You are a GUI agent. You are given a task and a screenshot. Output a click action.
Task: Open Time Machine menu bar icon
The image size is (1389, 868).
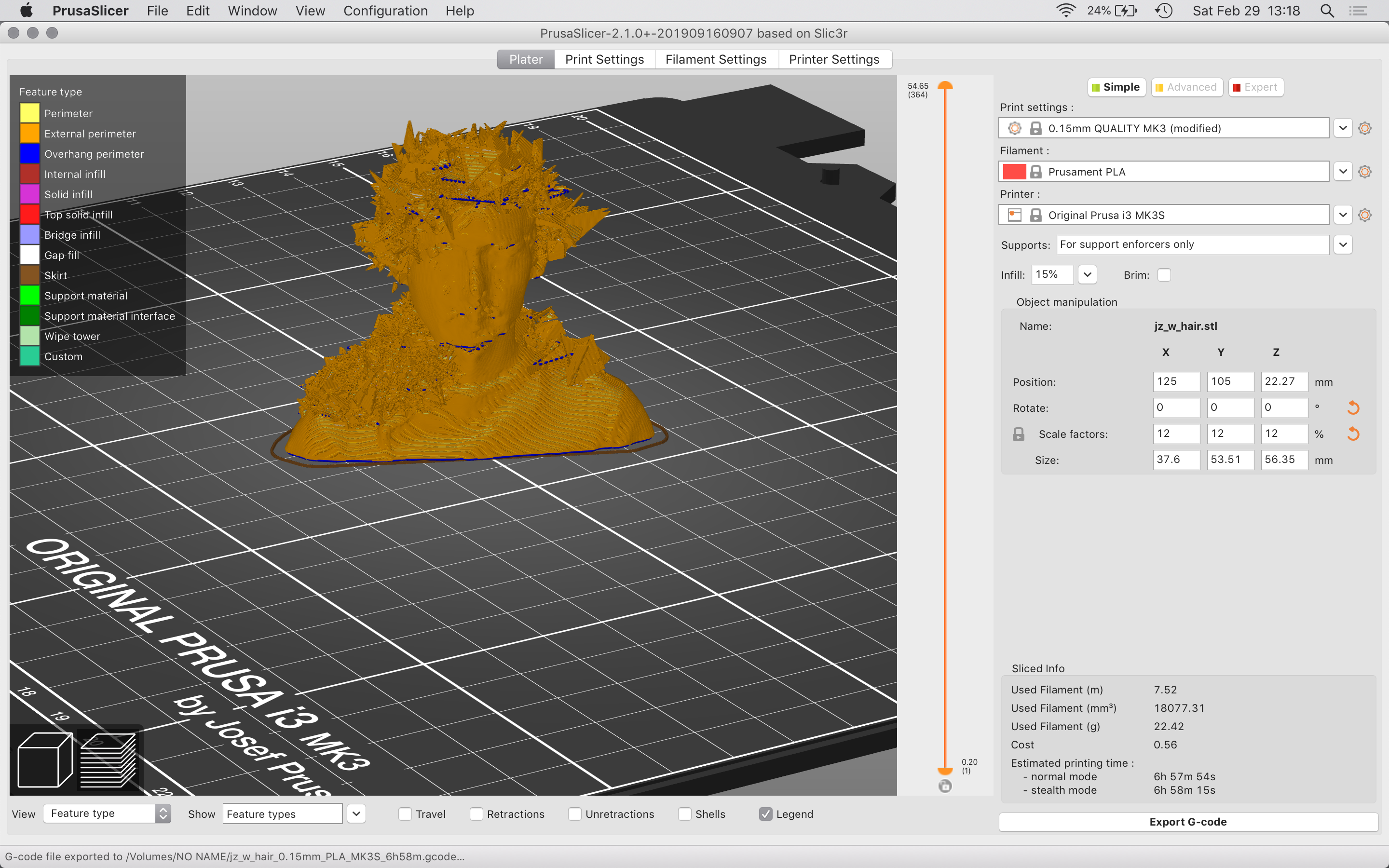coord(1163,10)
